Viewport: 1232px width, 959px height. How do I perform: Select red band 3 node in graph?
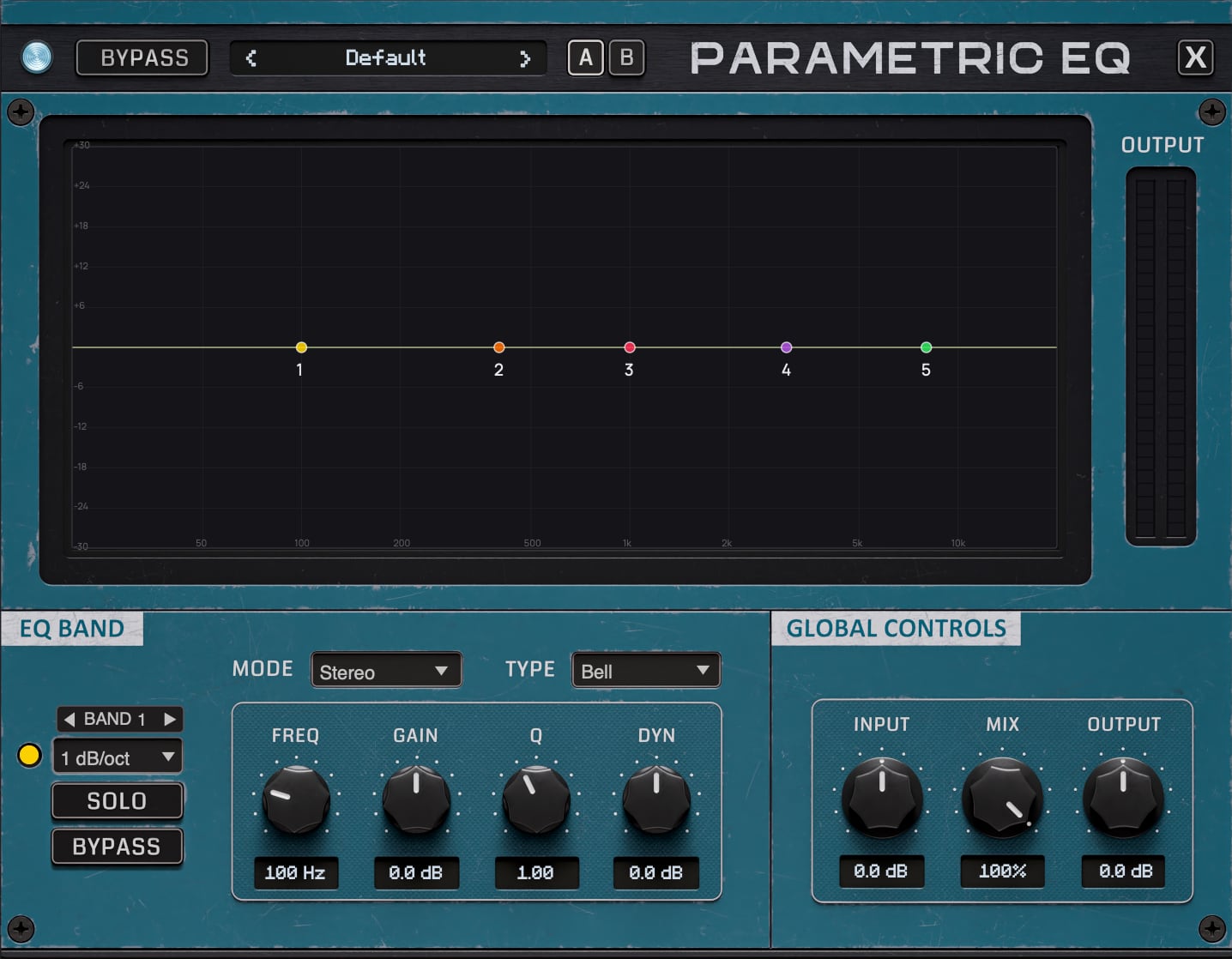630,347
